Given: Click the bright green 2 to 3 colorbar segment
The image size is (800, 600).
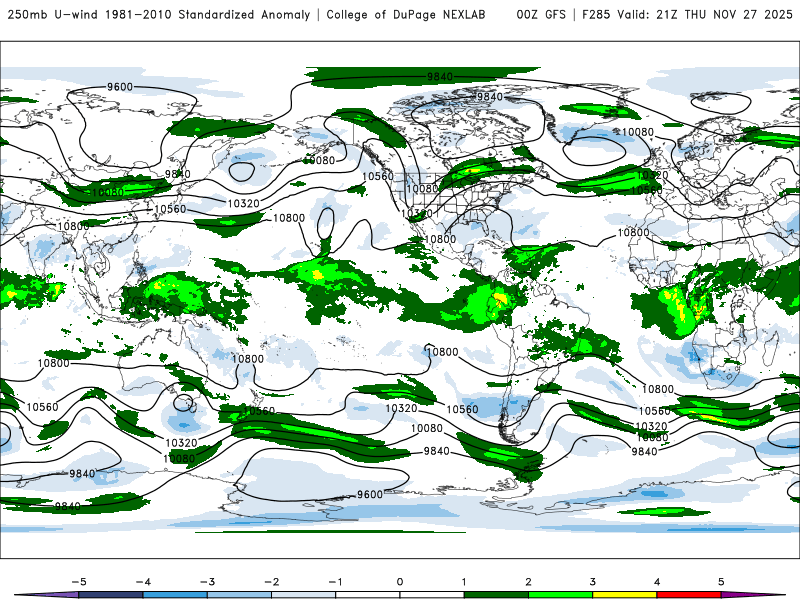Looking at the screenshot, I should pos(560,595).
